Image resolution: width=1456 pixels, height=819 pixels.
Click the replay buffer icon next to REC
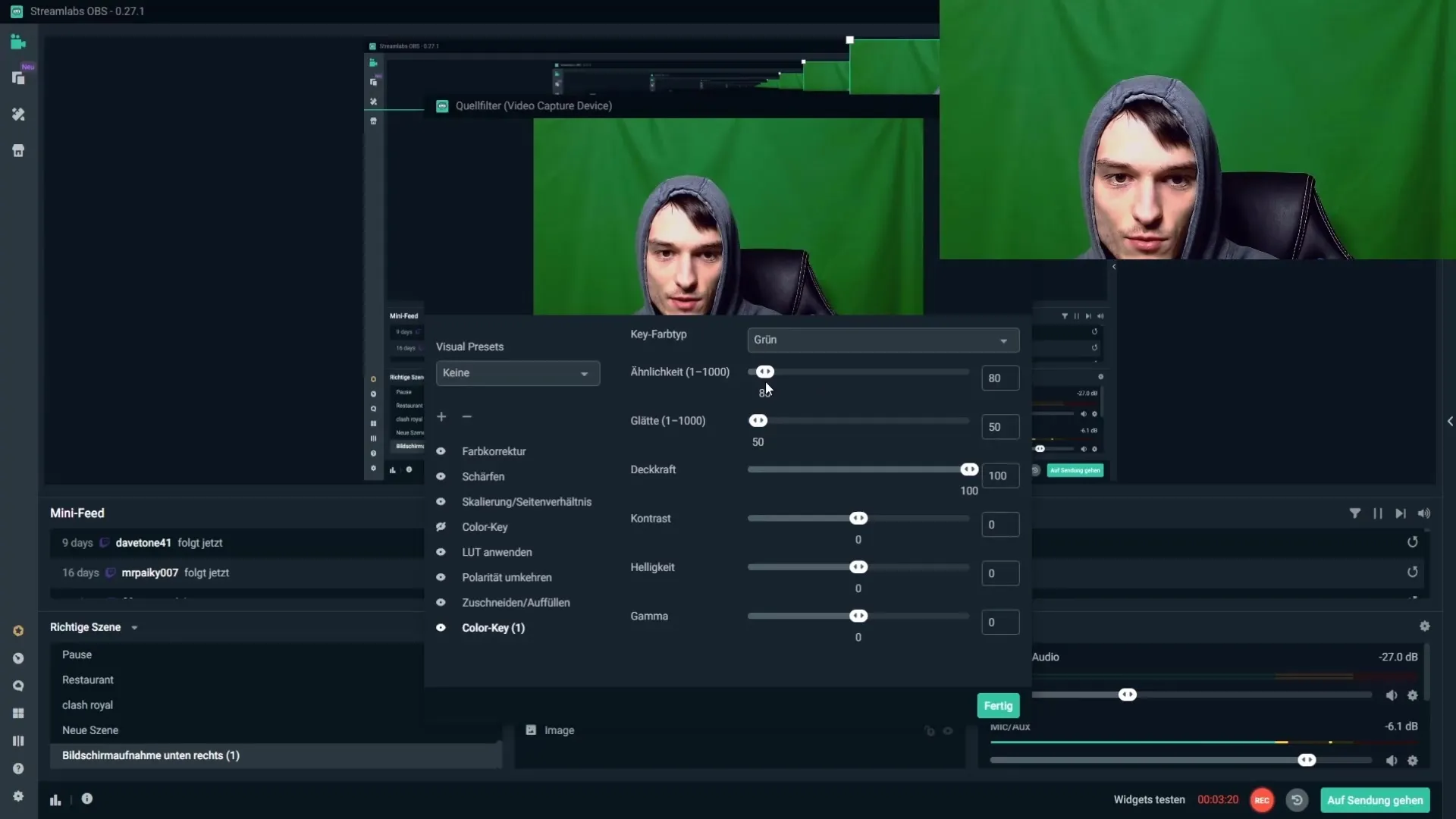click(x=1297, y=800)
